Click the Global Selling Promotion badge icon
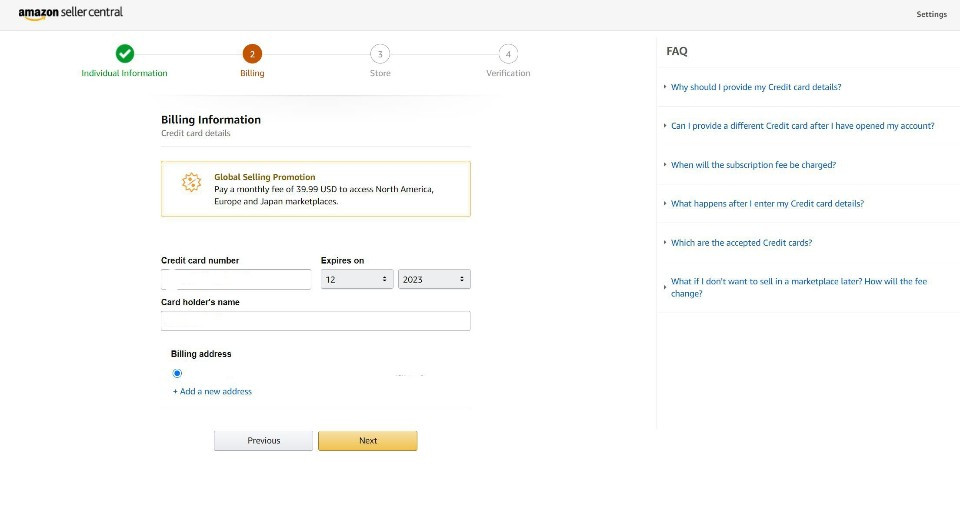Screen dimensions: 960x517 coord(191,182)
